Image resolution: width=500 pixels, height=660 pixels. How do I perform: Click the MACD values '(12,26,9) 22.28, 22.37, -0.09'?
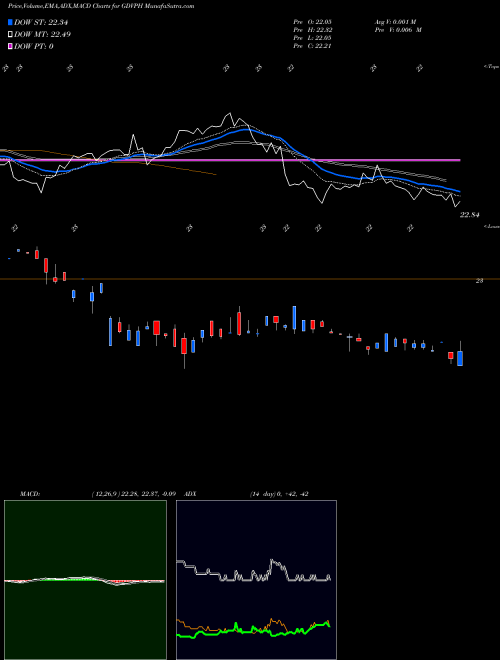(x=133, y=494)
